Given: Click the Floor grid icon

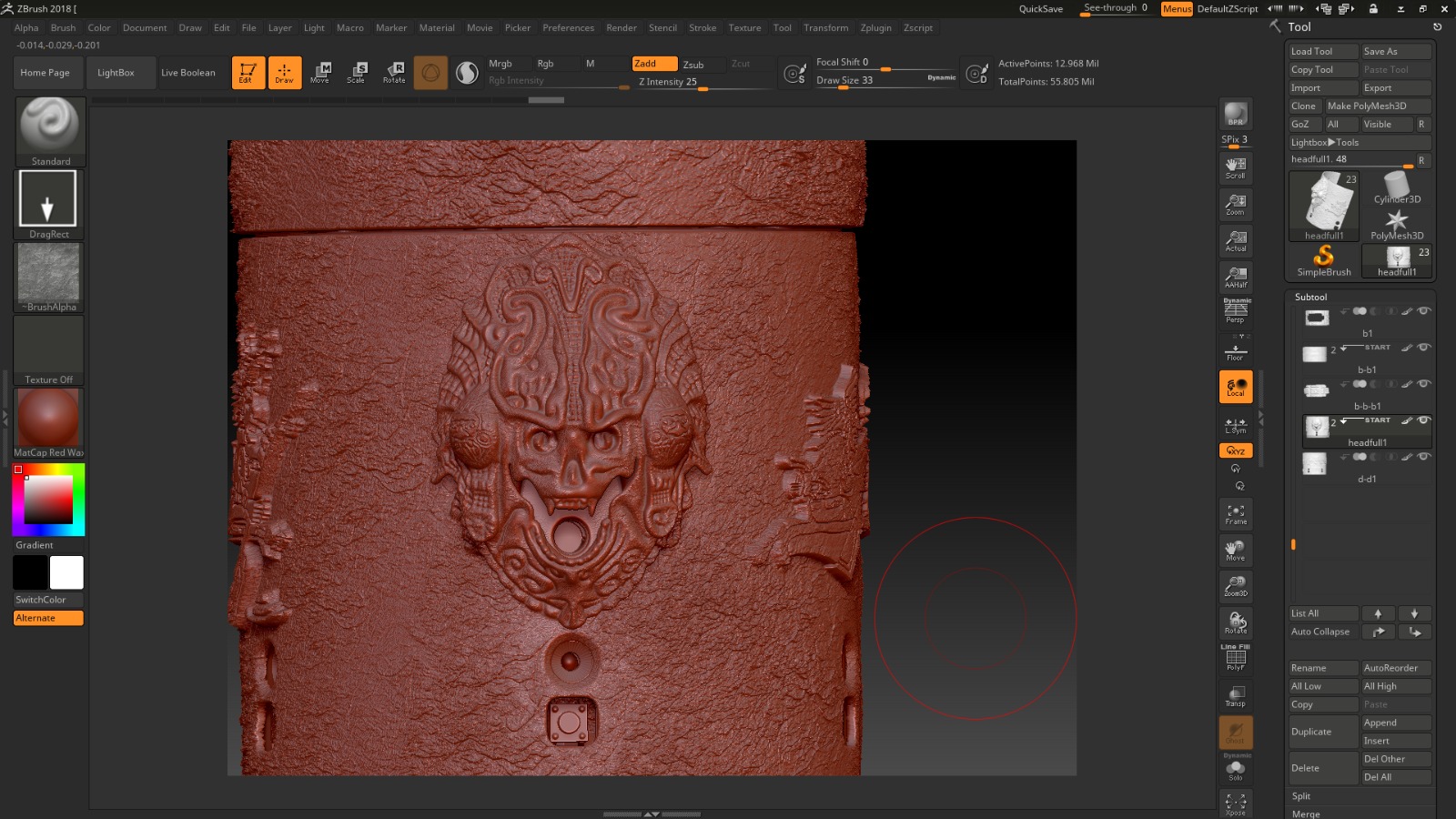Looking at the screenshot, I should [x=1236, y=351].
